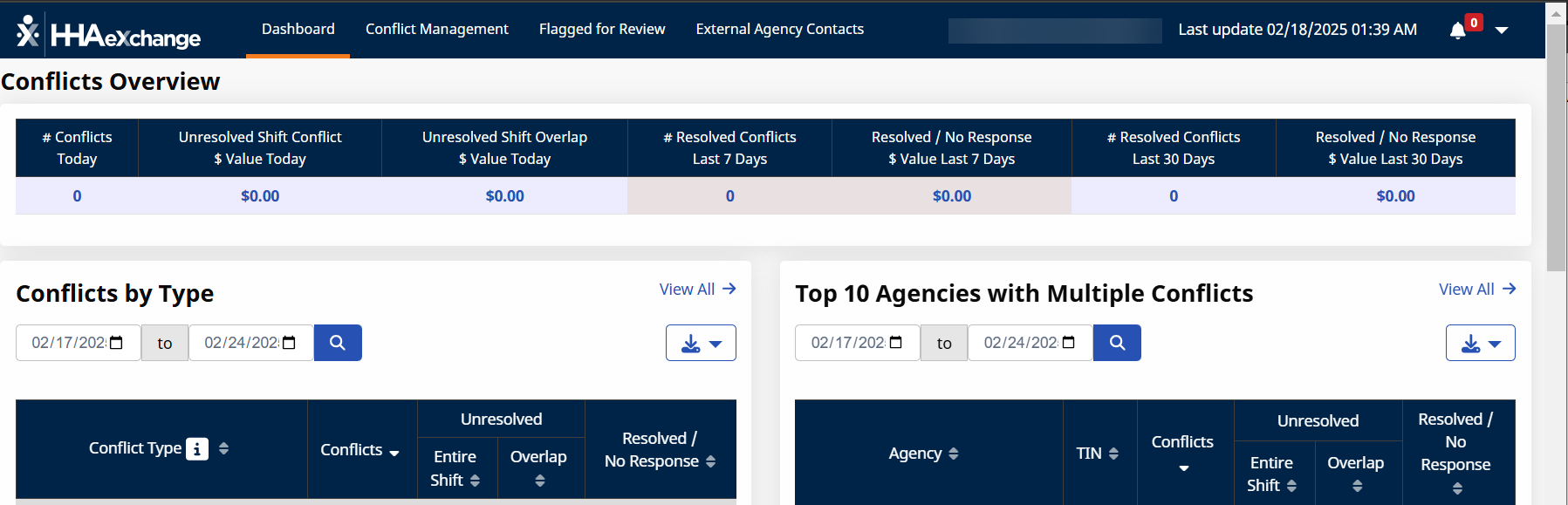
Task: Go to External Agency Contacts tab
Action: pos(779,29)
